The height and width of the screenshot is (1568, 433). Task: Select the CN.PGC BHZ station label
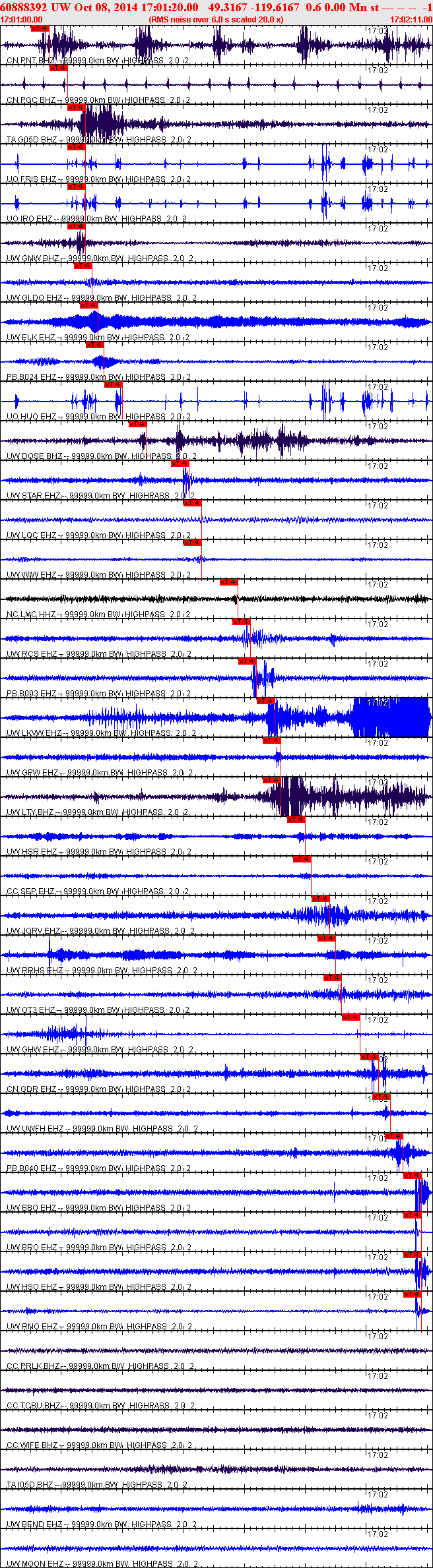[32, 100]
